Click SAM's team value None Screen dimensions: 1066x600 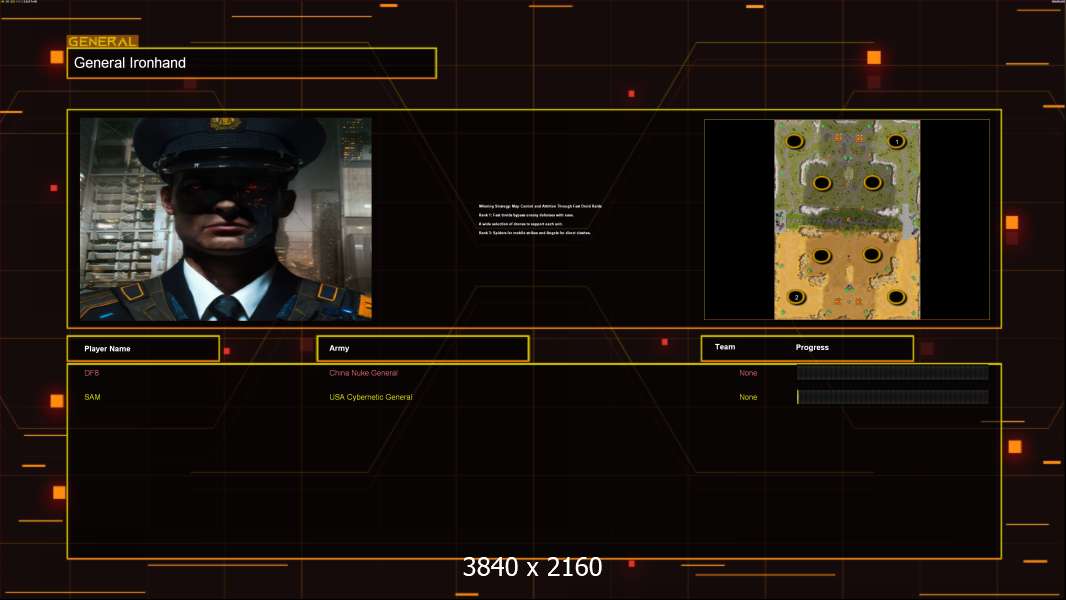point(748,397)
